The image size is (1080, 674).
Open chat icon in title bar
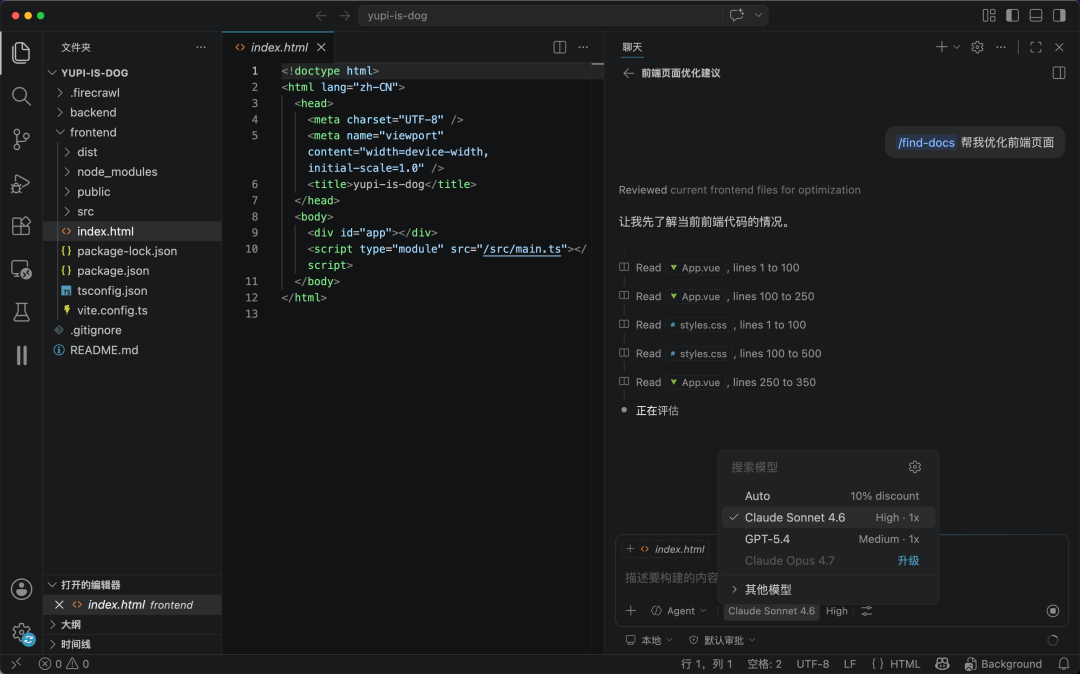tap(736, 15)
